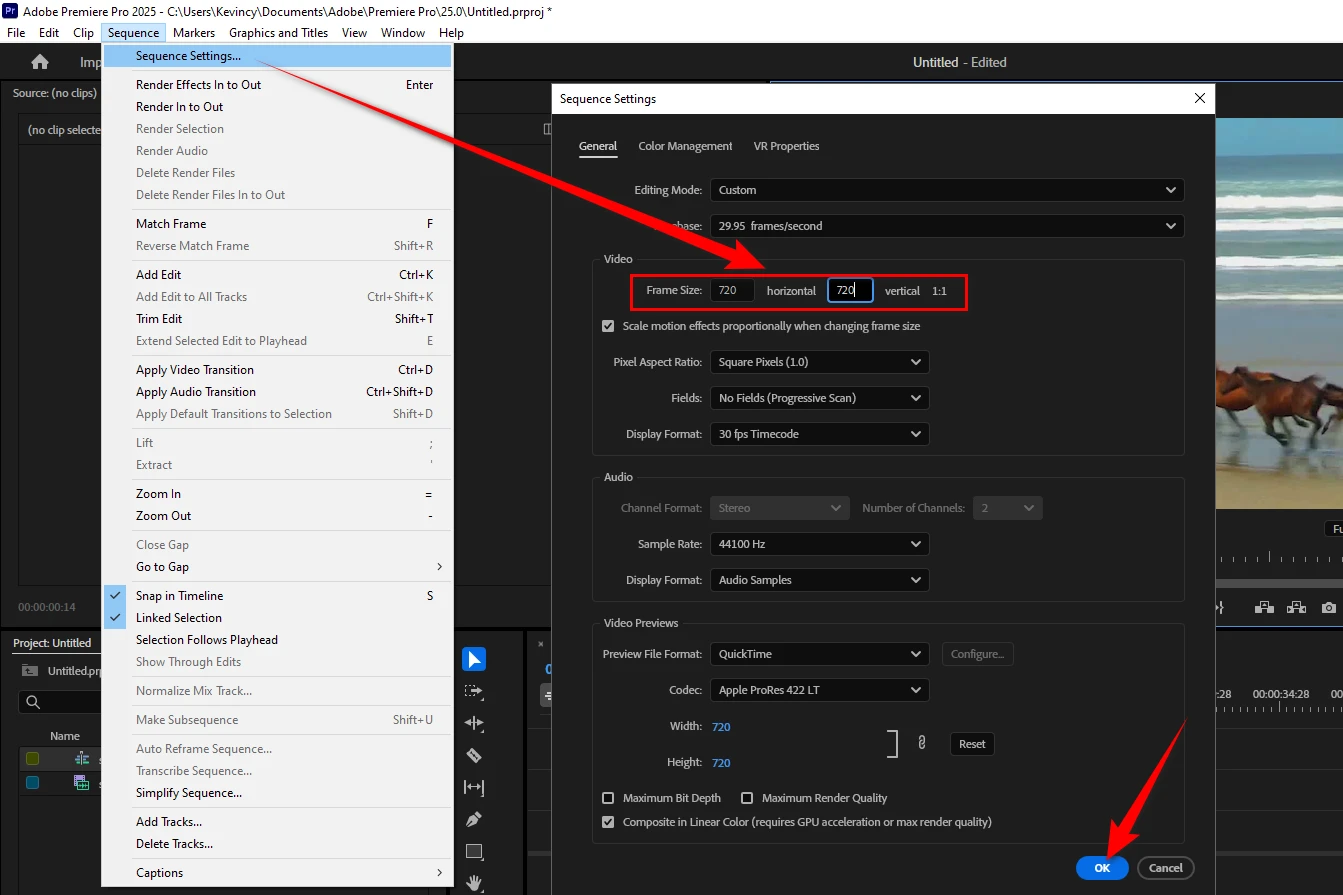Export a frame with the camera icon

1328,607
